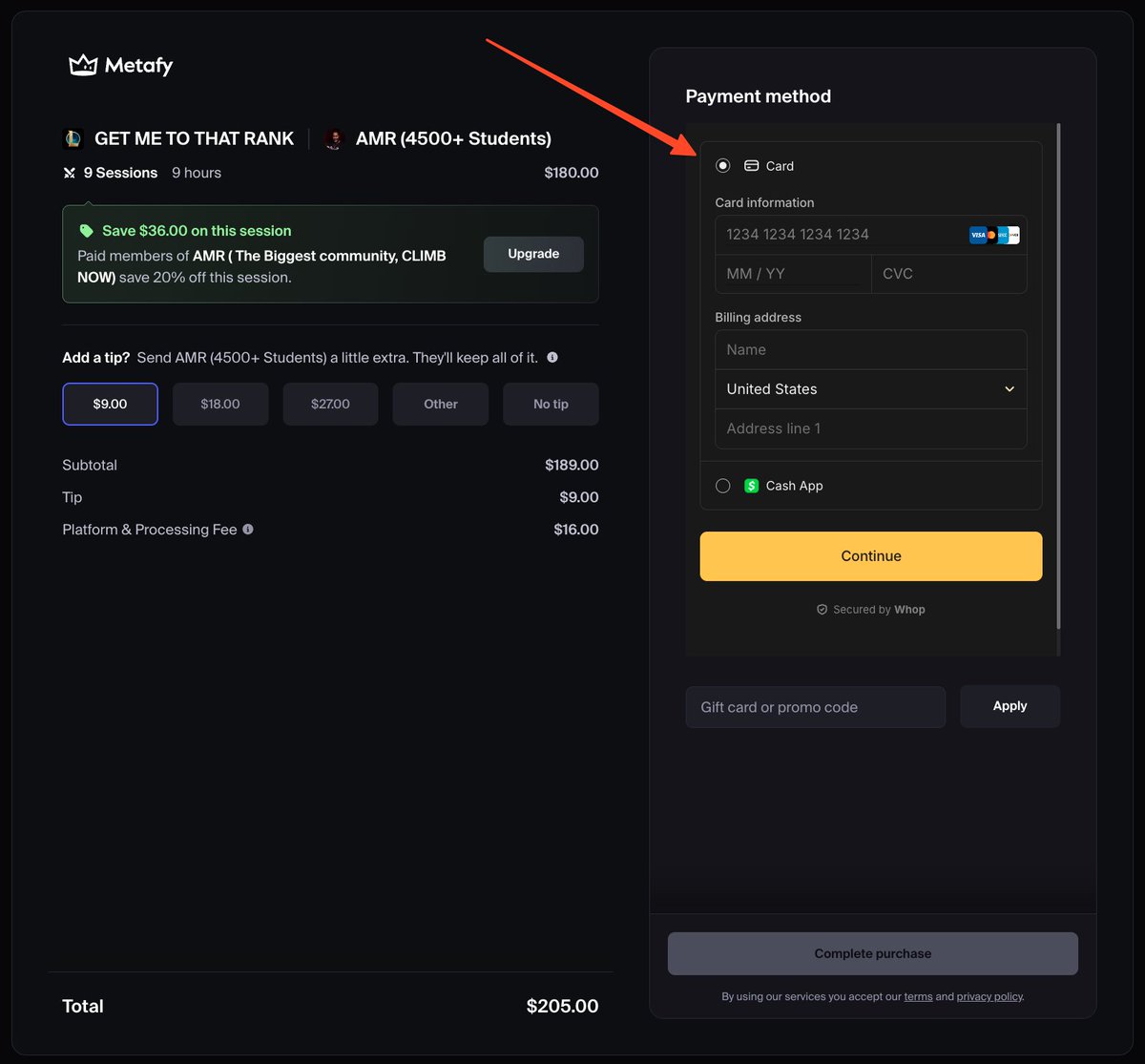Click the Save $36.00 on this session text
The height and width of the screenshot is (1064, 1145).
197,231
